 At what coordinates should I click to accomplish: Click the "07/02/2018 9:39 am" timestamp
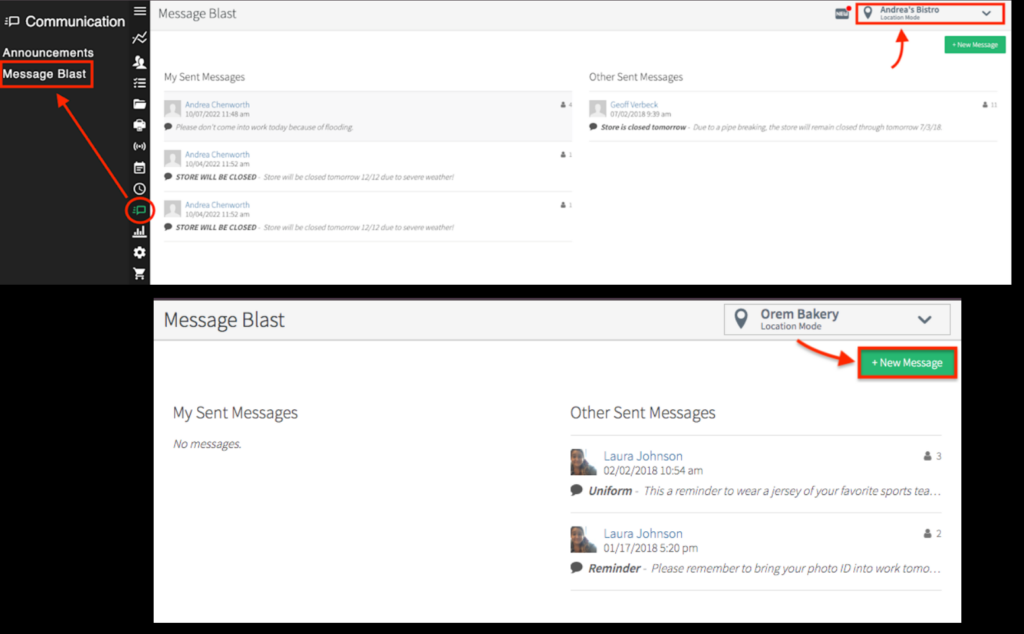(x=640, y=114)
